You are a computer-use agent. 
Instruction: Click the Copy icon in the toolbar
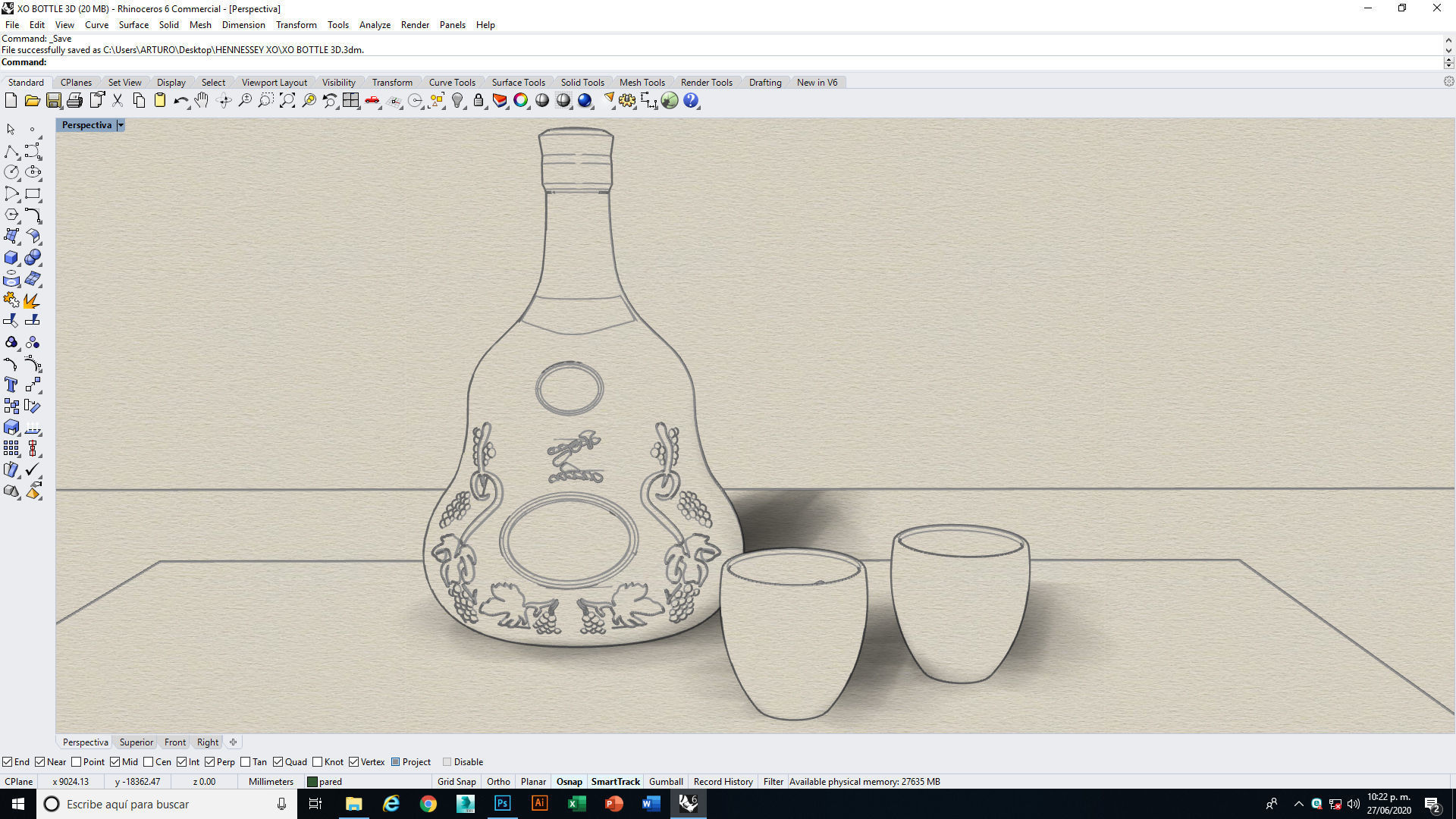click(139, 100)
